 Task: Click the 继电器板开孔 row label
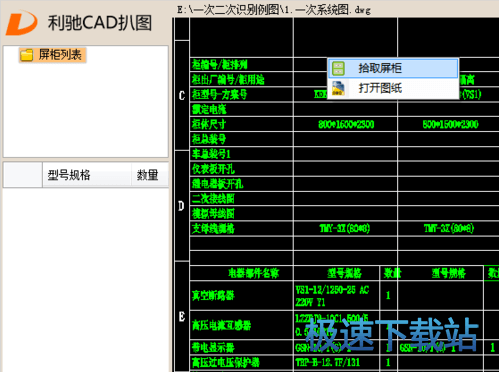[217, 184]
